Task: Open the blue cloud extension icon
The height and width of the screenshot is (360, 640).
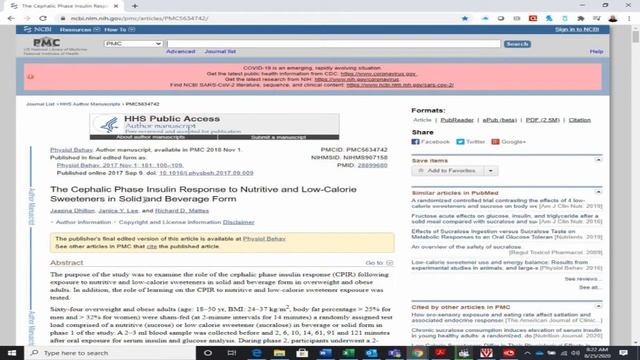Action: coord(485,18)
